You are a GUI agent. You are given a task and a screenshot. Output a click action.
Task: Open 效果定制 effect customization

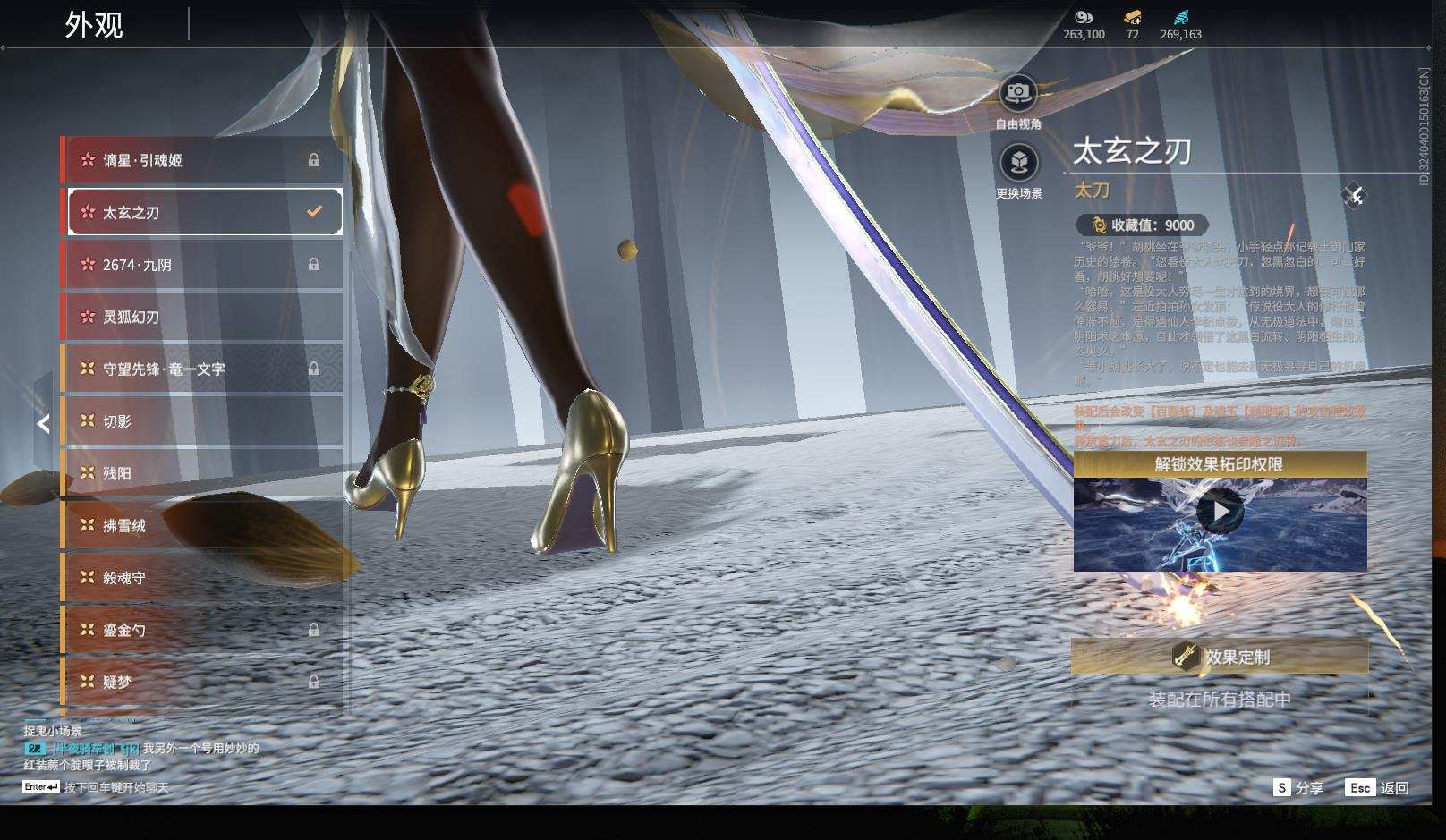click(1220, 658)
